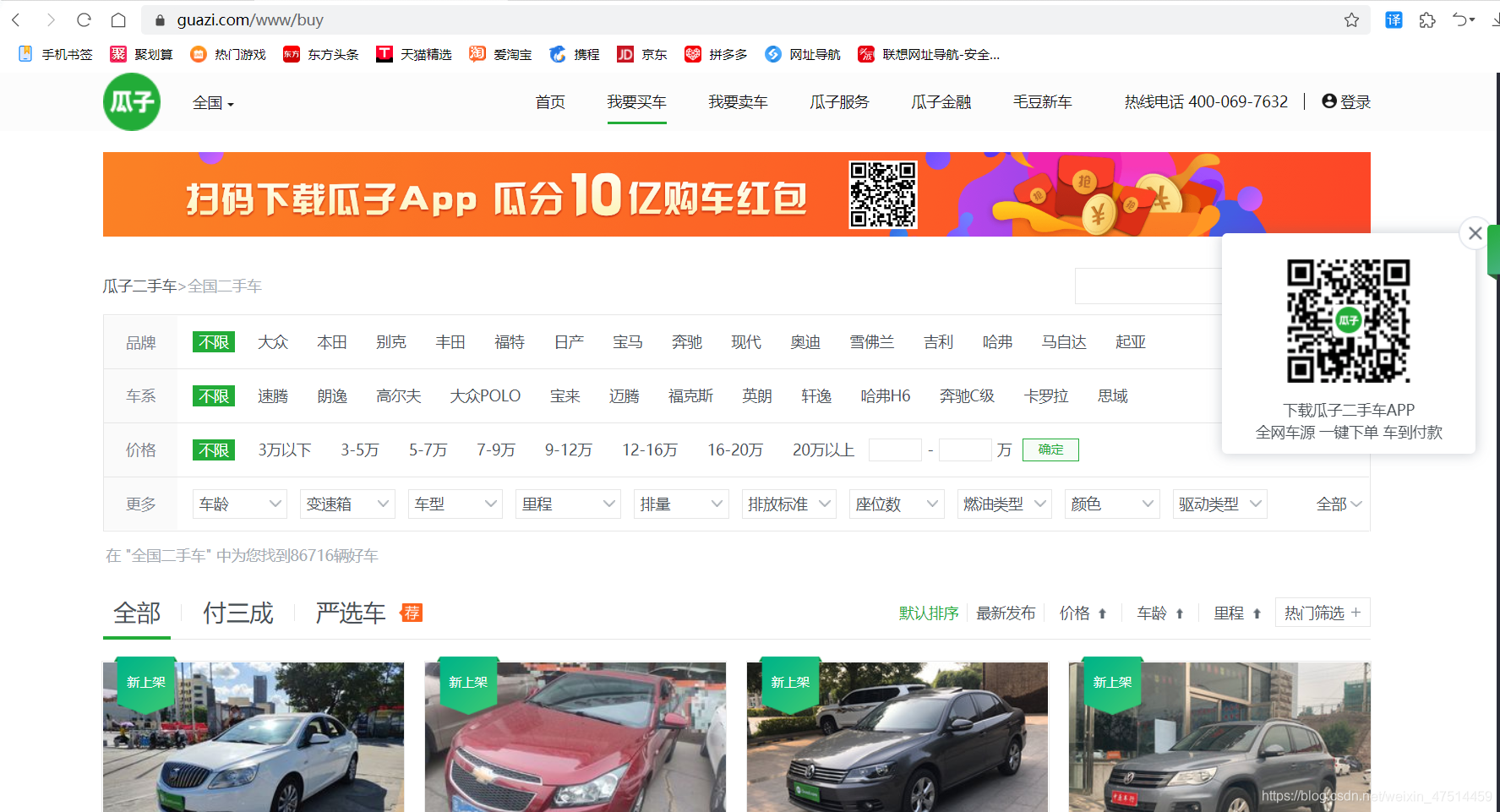The height and width of the screenshot is (812, 1500).
Task: Select 速腾 car series
Action: [273, 396]
